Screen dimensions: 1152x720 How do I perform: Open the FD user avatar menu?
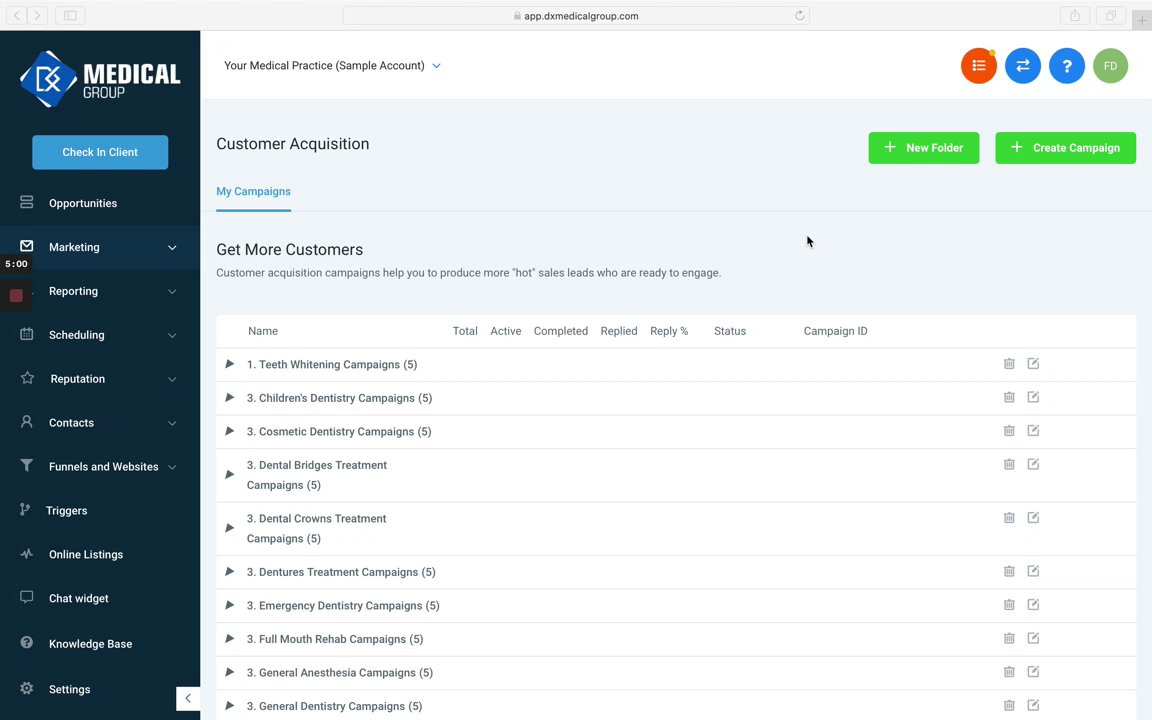pyautogui.click(x=1110, y=66)
